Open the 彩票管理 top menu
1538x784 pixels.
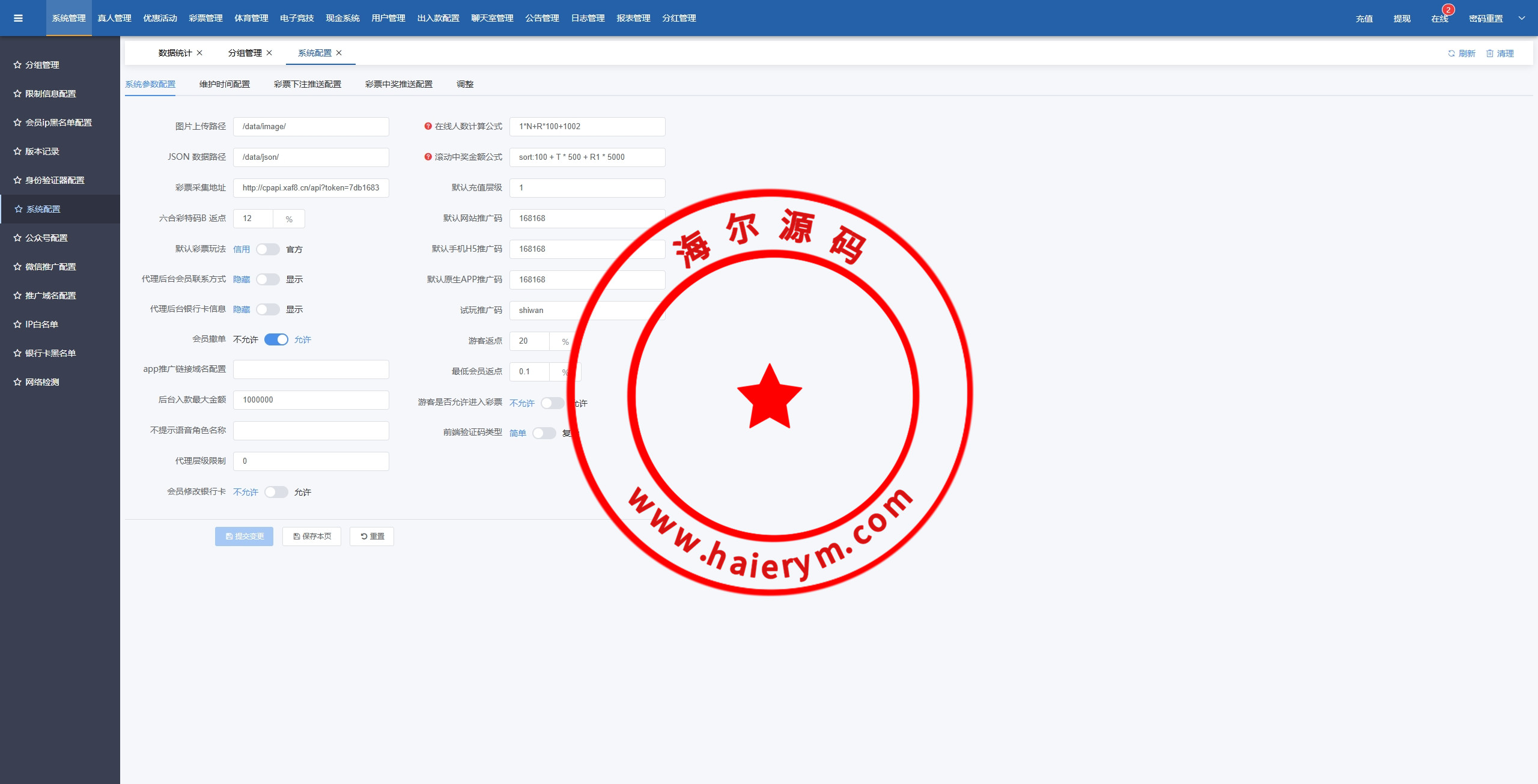[205, 18]
